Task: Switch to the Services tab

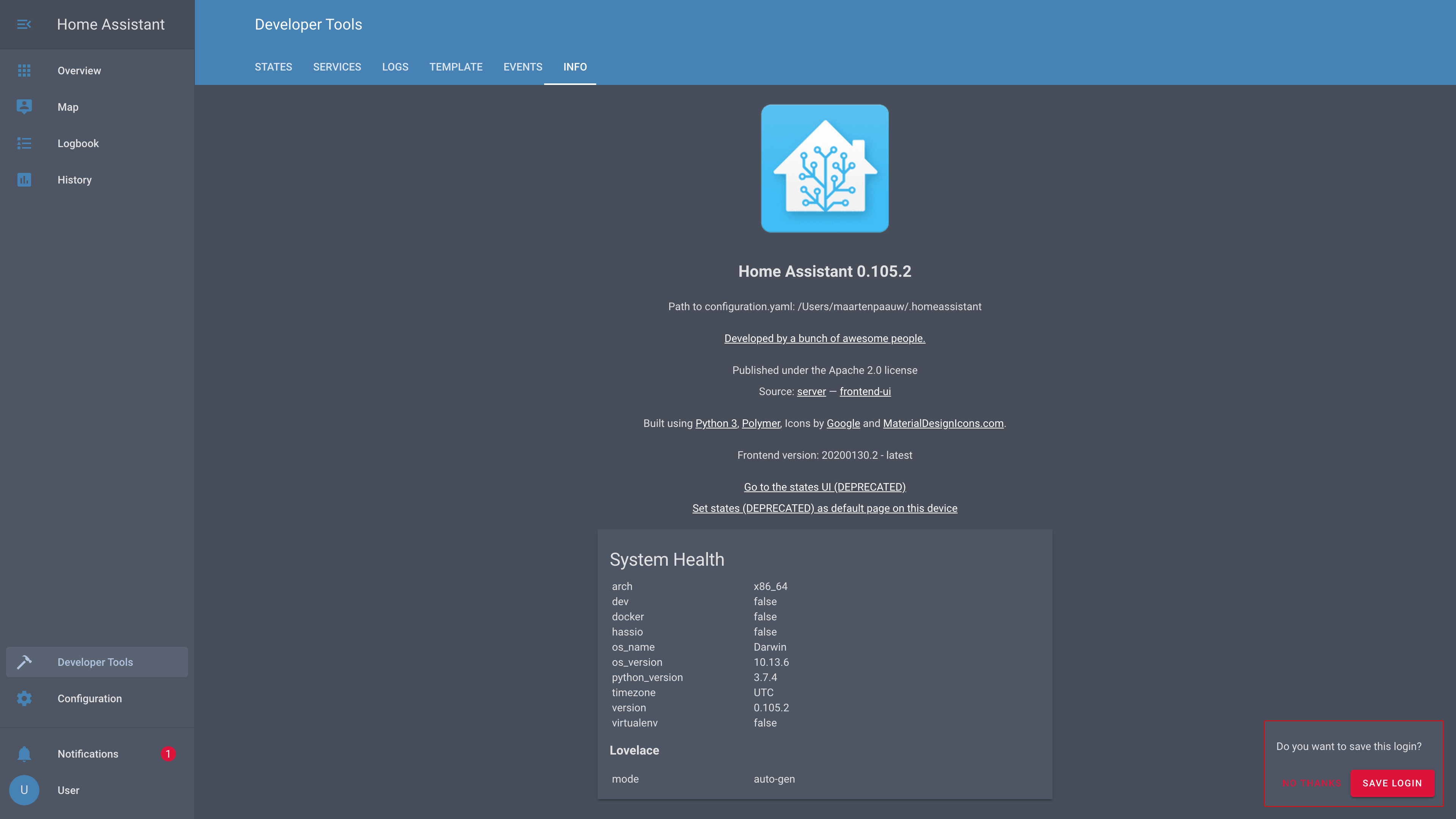Action: point(337,67)
